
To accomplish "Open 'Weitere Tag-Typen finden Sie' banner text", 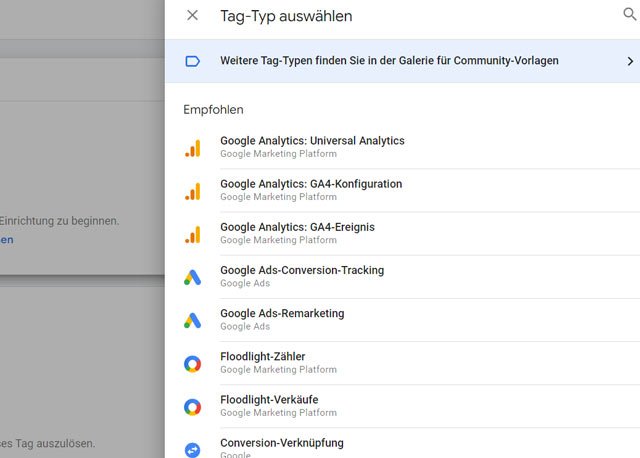I will pos(389,60).
